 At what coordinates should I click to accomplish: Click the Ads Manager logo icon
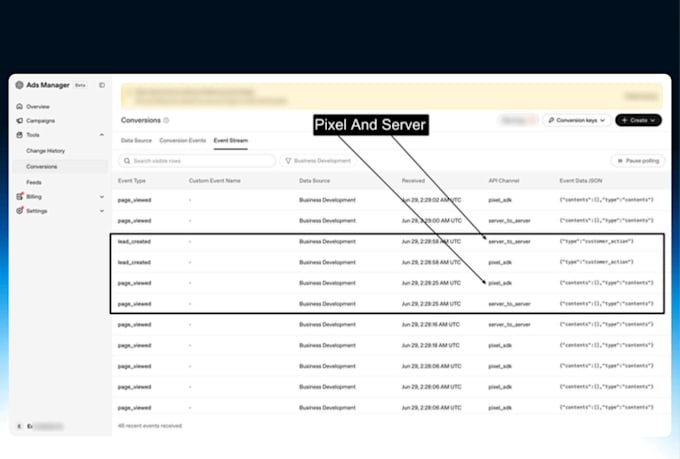tap(20, 85)
